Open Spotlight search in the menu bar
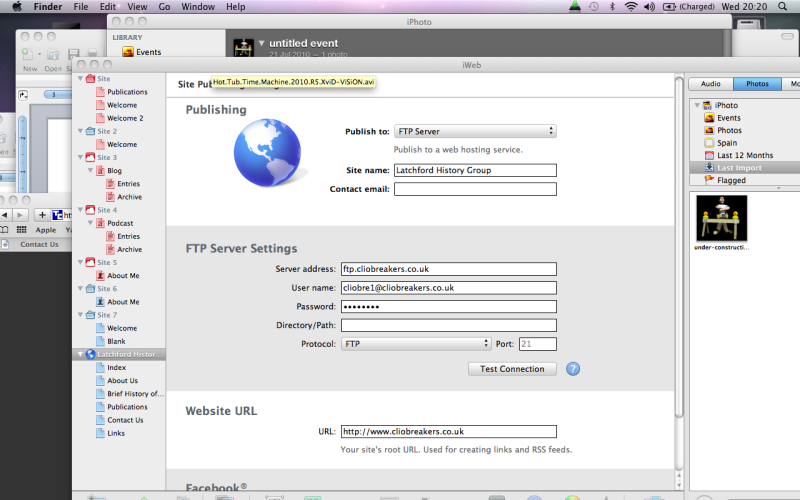The height and width of the screenshot is (500, 800). coord(782,7)
